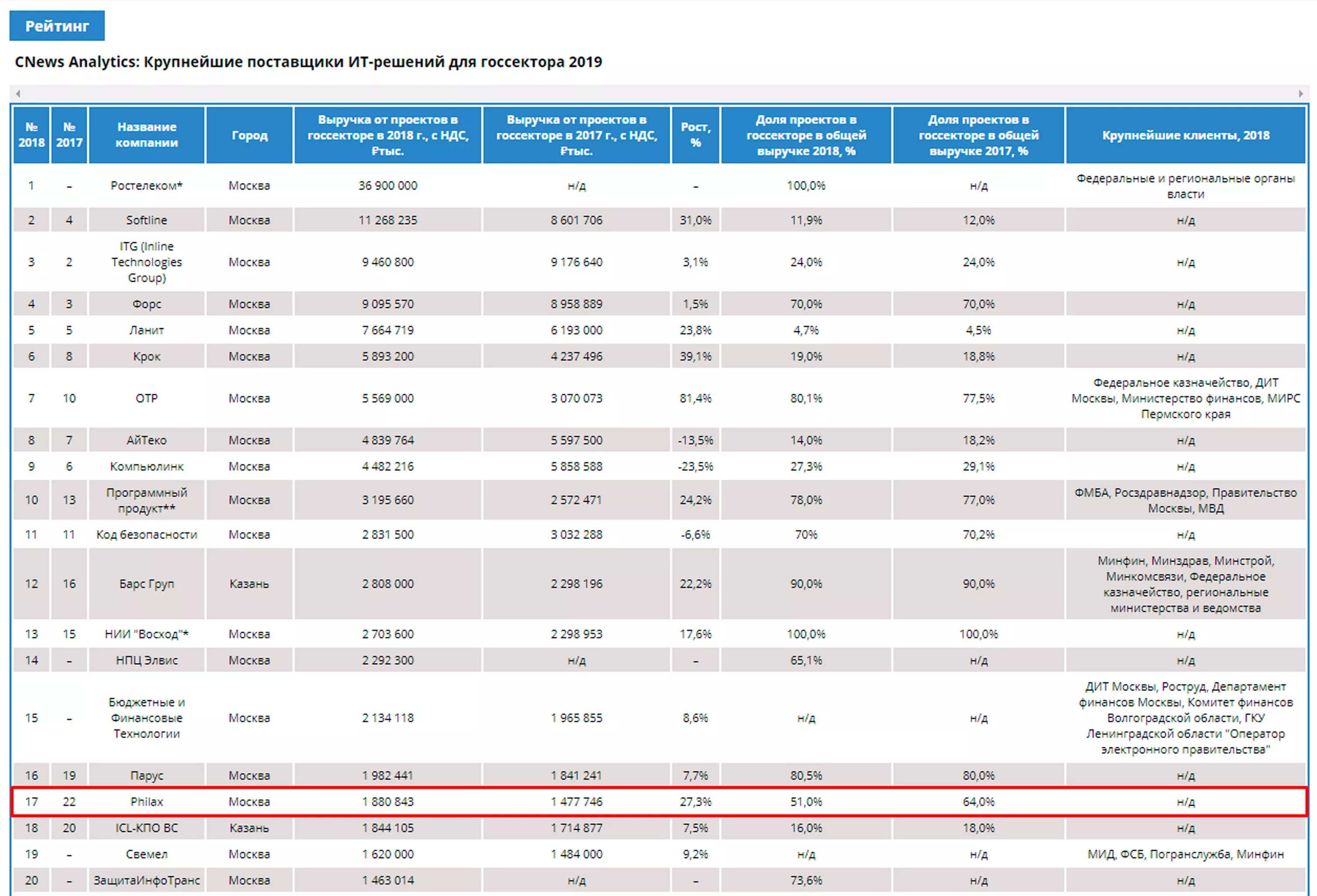
Task: Click the Свемел company cell
Action: coord(147,854)
